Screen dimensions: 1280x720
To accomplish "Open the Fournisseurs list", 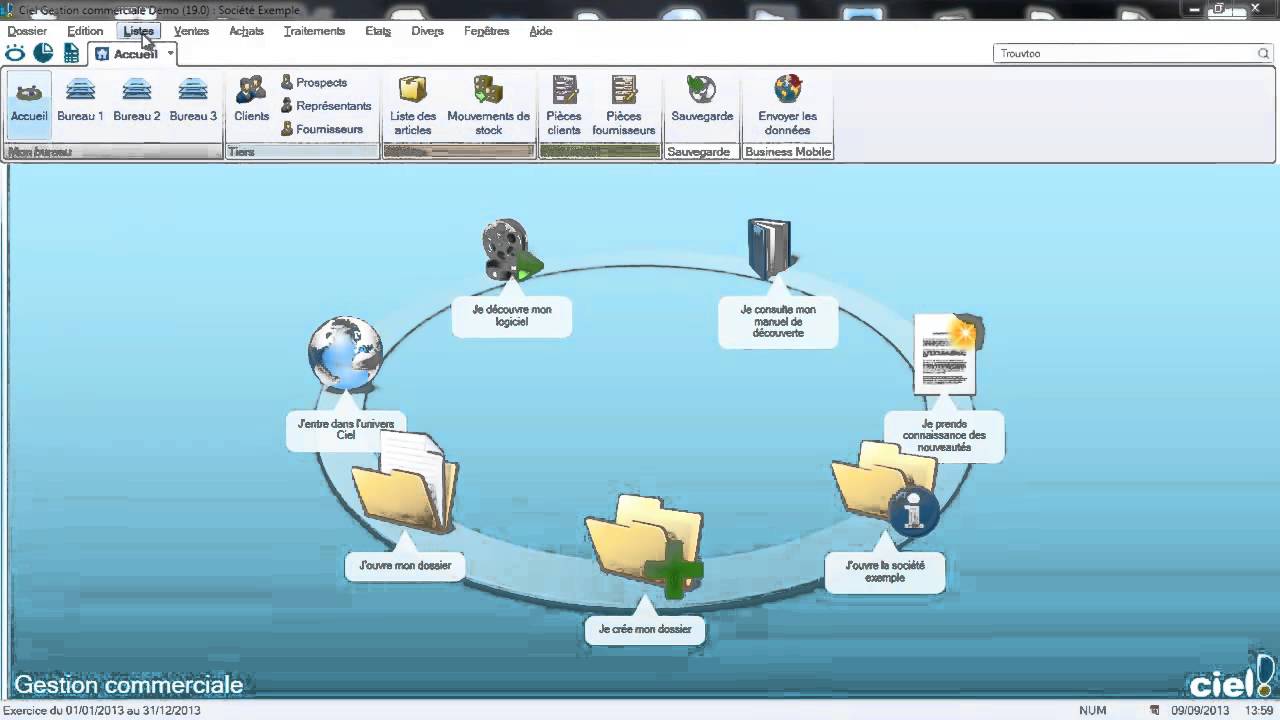I will (x=322, y=129).
